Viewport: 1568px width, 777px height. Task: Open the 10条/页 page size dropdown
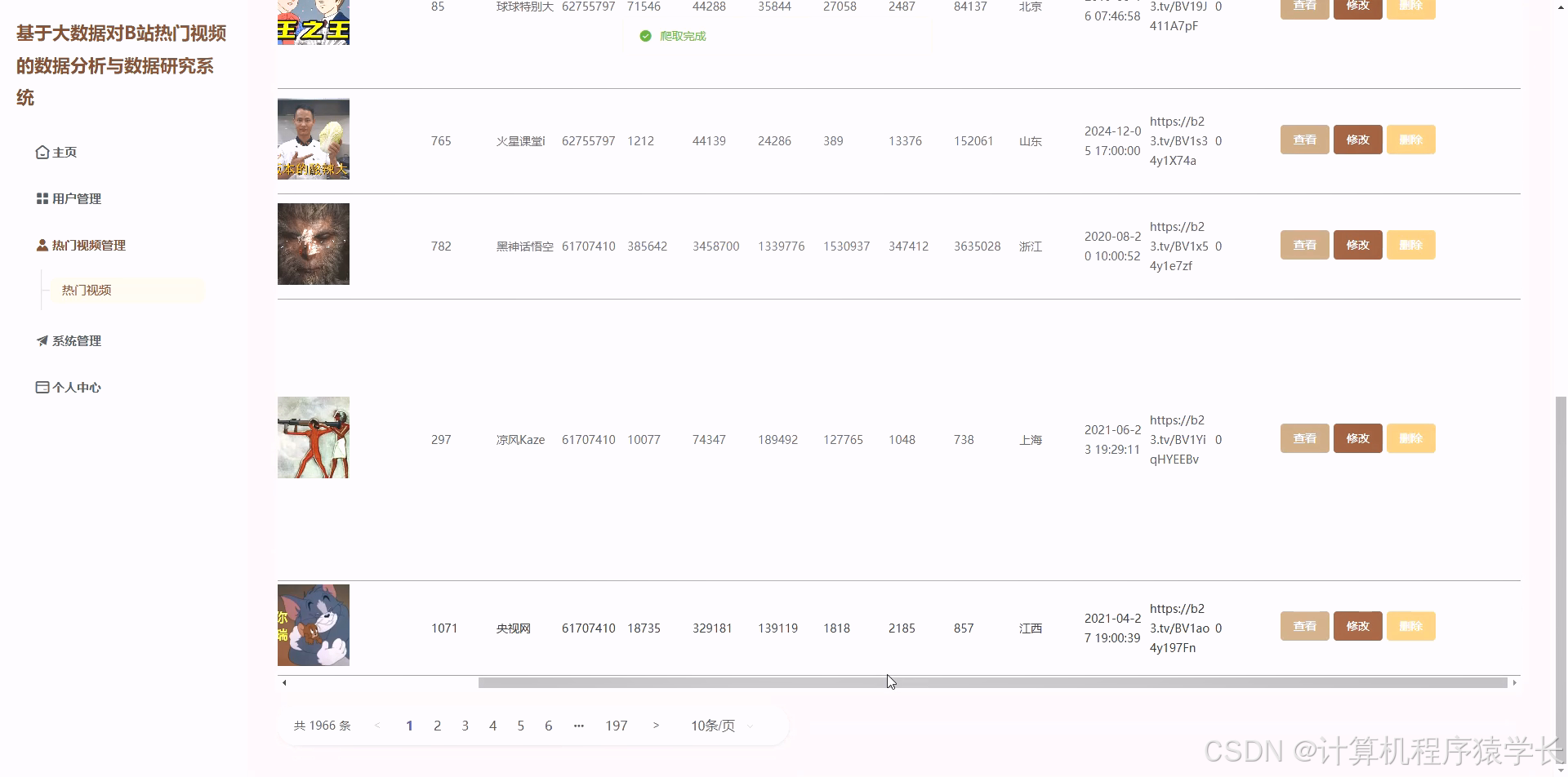pos(723,726)
